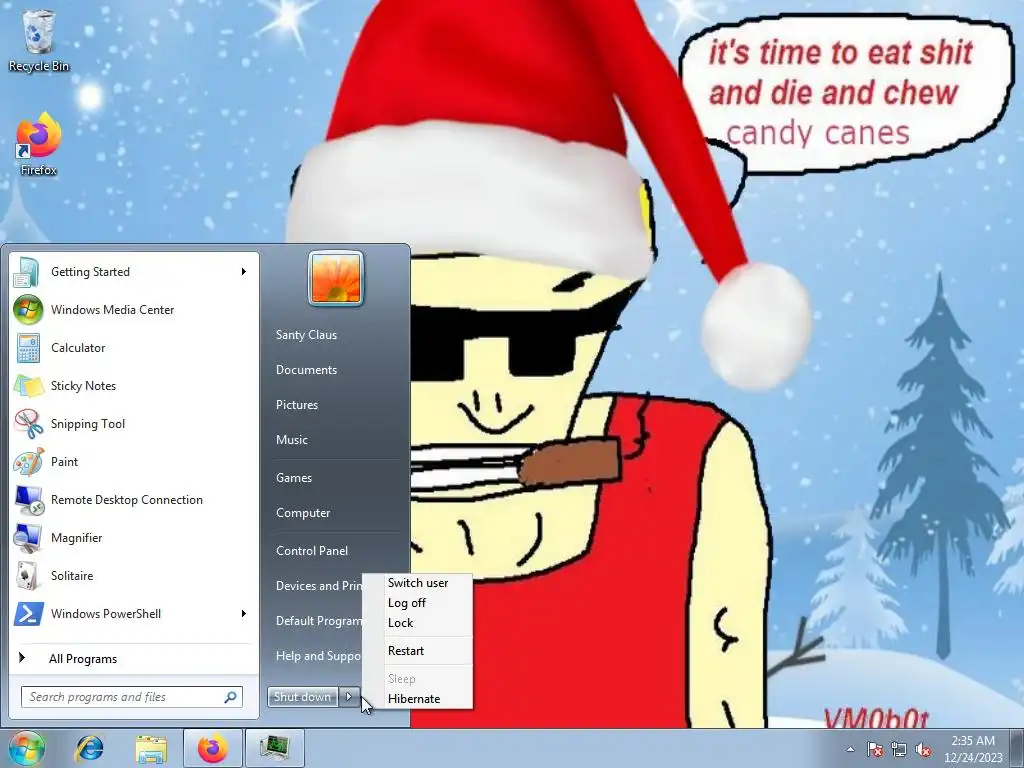This screenshot has width=1024, height=768.
Task: Open Documents from Start menu
Action: click(x=306, y=370)
